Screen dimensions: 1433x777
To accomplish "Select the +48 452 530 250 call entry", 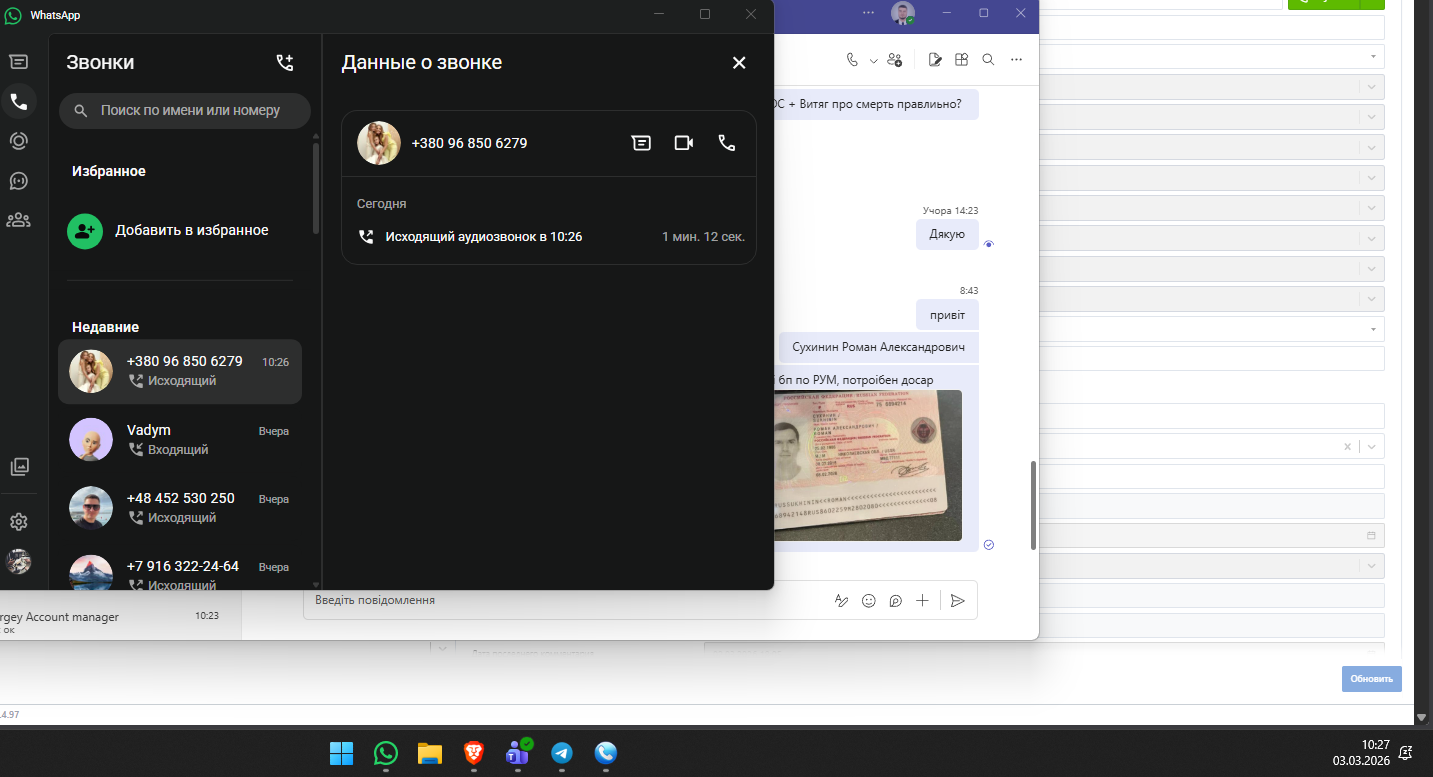I will pos(180,508).
